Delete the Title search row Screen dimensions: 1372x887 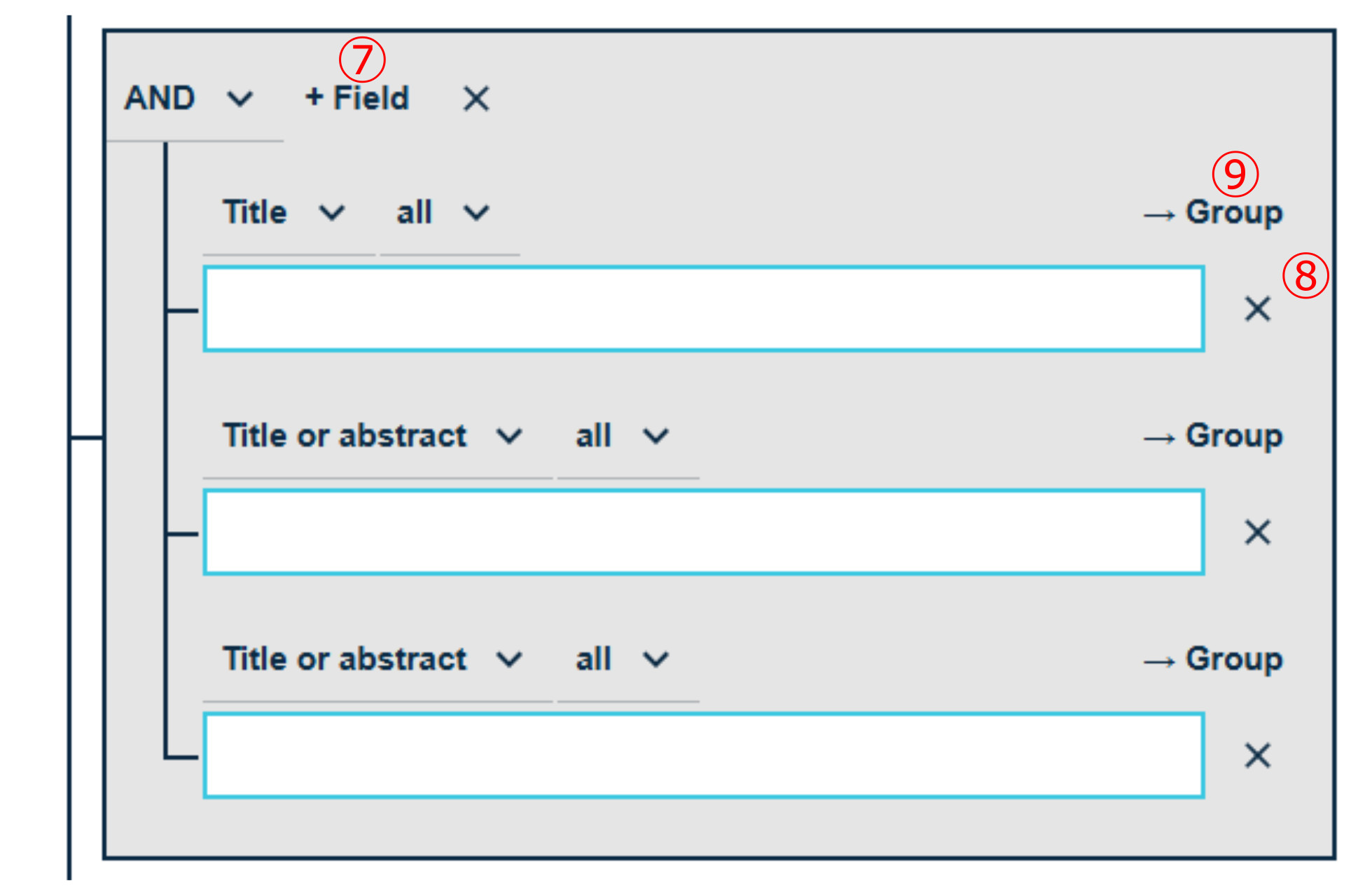[x=1257, y=309]
